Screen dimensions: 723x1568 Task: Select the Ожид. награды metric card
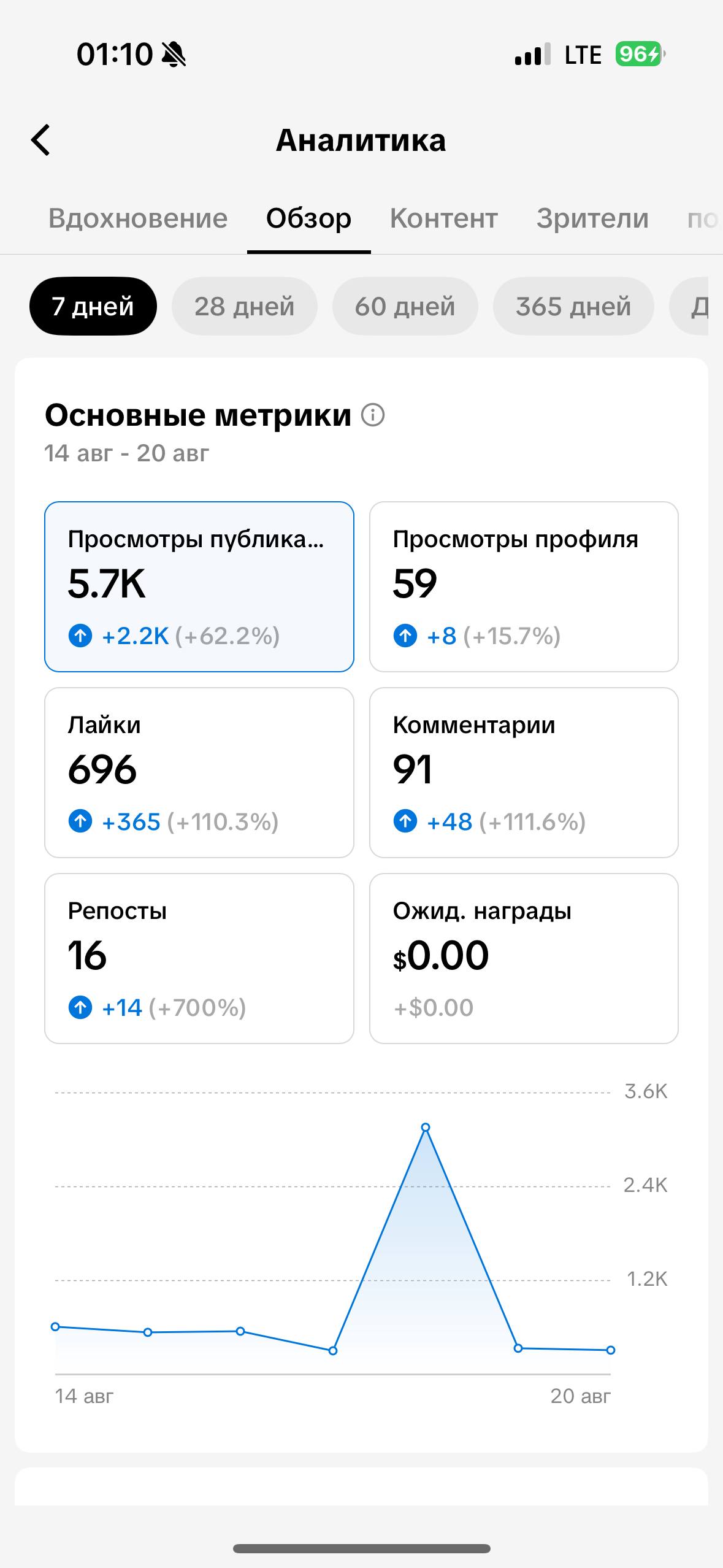click(x=524, y=958)
